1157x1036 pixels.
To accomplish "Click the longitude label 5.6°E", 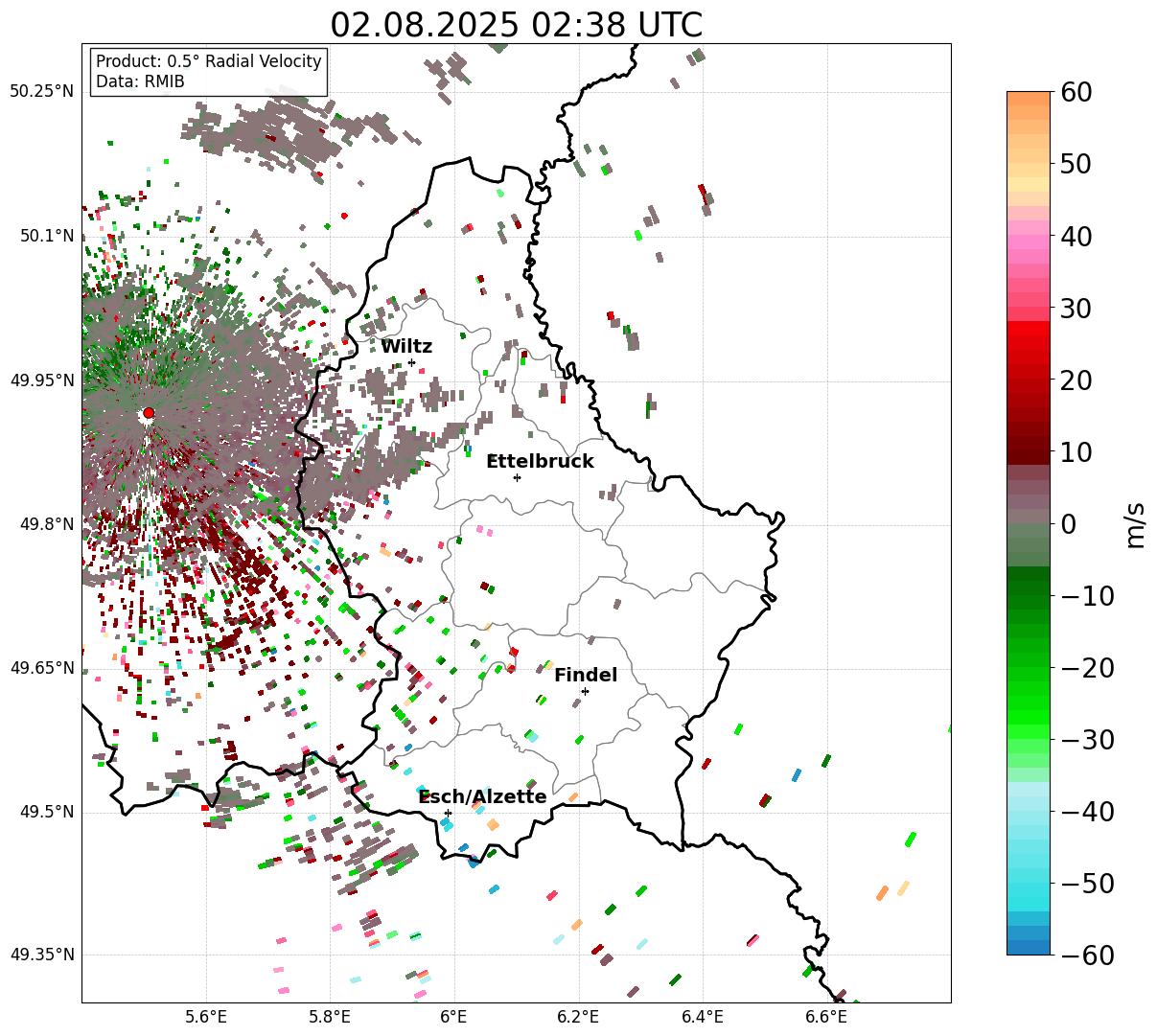I will pos(206,1017).
